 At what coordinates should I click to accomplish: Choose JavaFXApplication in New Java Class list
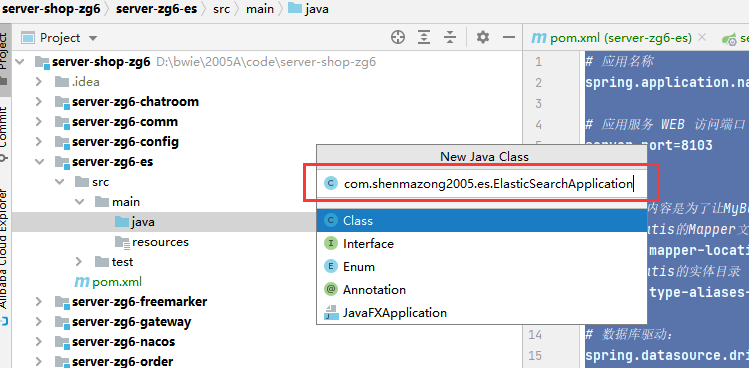click(482, 313)
